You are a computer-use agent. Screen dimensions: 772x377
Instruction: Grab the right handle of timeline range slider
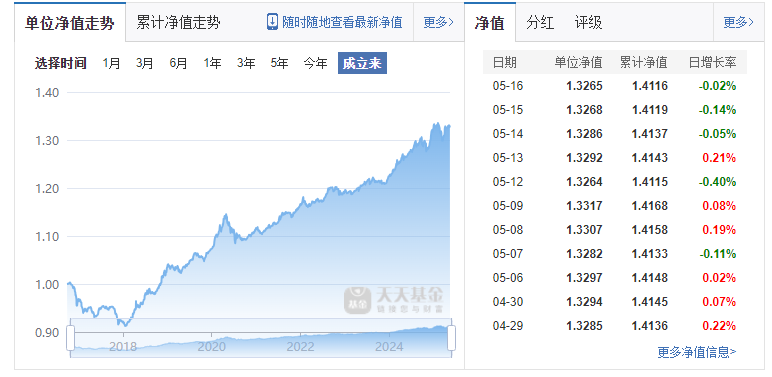coord(451,338)
